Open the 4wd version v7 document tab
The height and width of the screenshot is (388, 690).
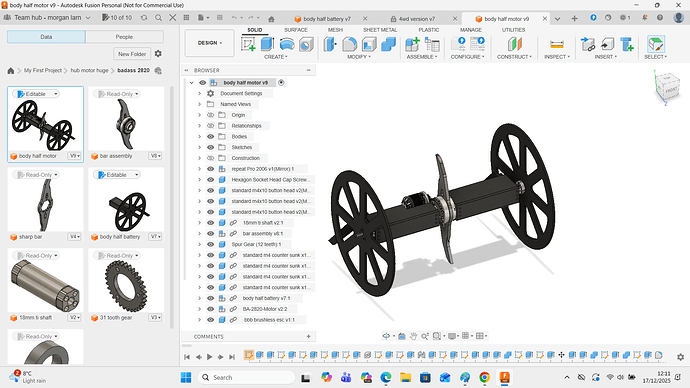click(417, 19)
